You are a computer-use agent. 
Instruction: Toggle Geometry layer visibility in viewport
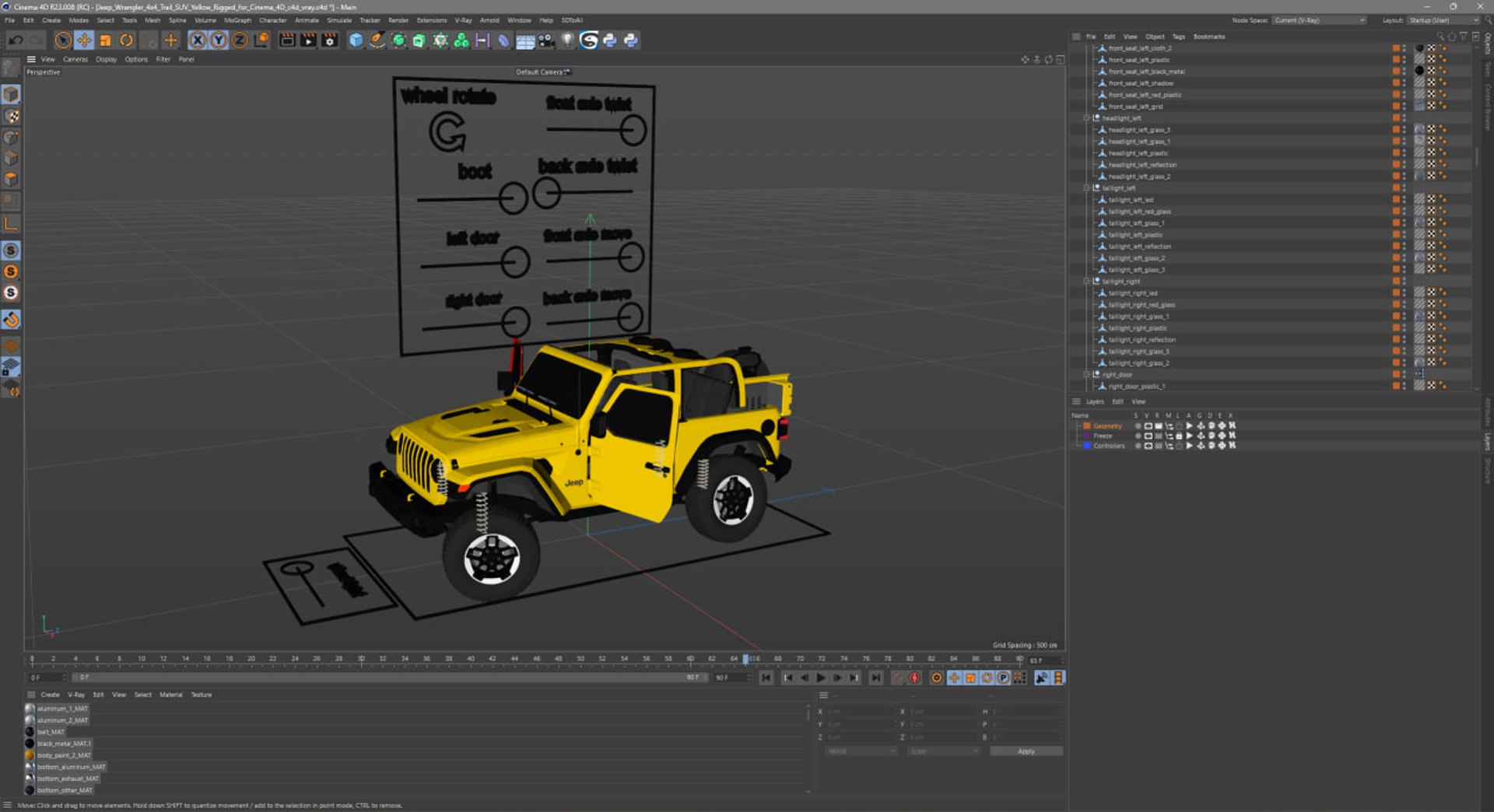1148,425
